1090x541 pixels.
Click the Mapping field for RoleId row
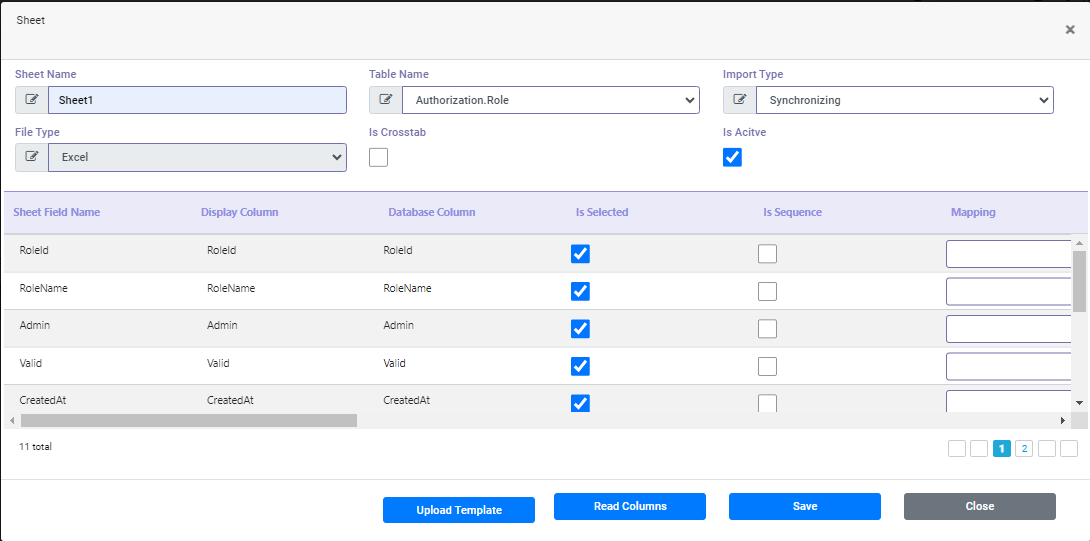tap(1009, 254)
